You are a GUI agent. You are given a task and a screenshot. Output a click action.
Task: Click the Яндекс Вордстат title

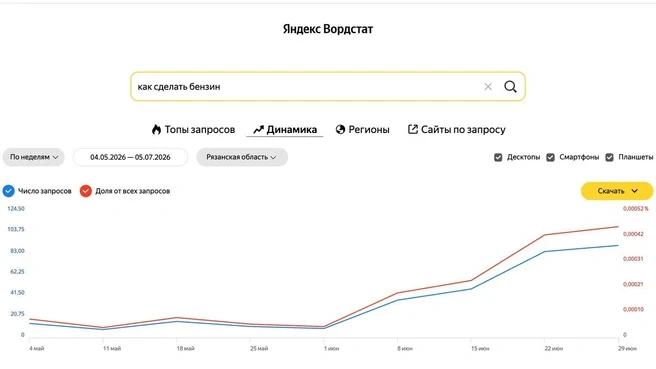coord(328,29)
